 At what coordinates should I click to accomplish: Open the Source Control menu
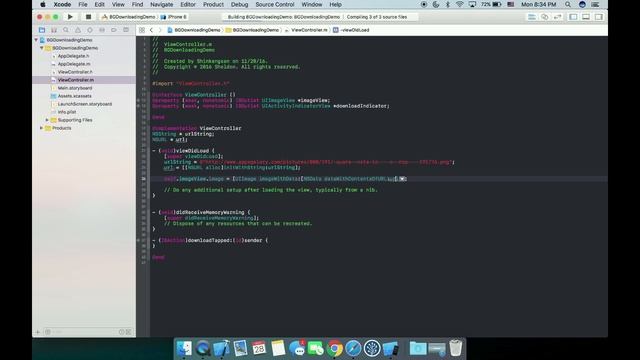275,4
